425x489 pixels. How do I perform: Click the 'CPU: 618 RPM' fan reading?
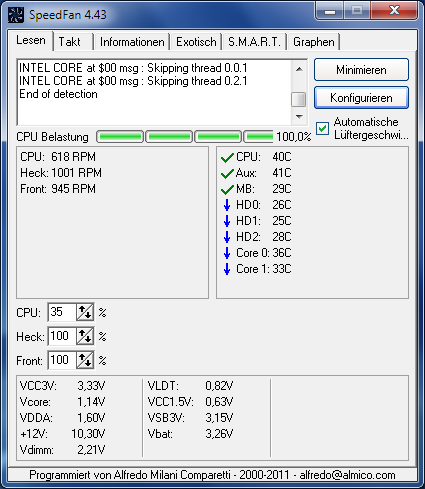tap(58, 157)
